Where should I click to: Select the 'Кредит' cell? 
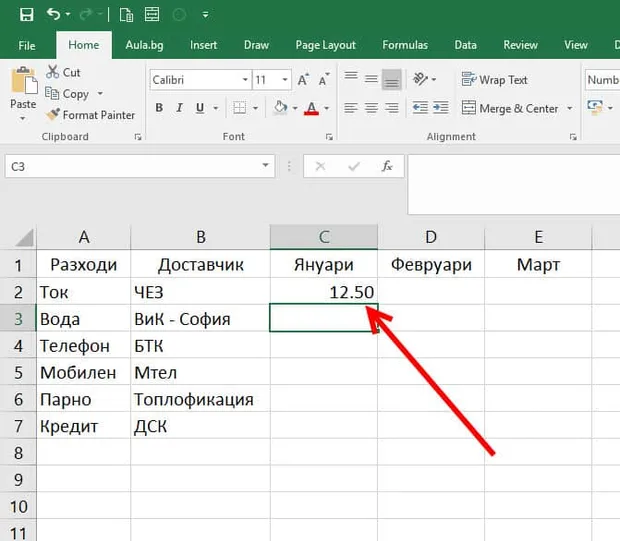[83, 426]
